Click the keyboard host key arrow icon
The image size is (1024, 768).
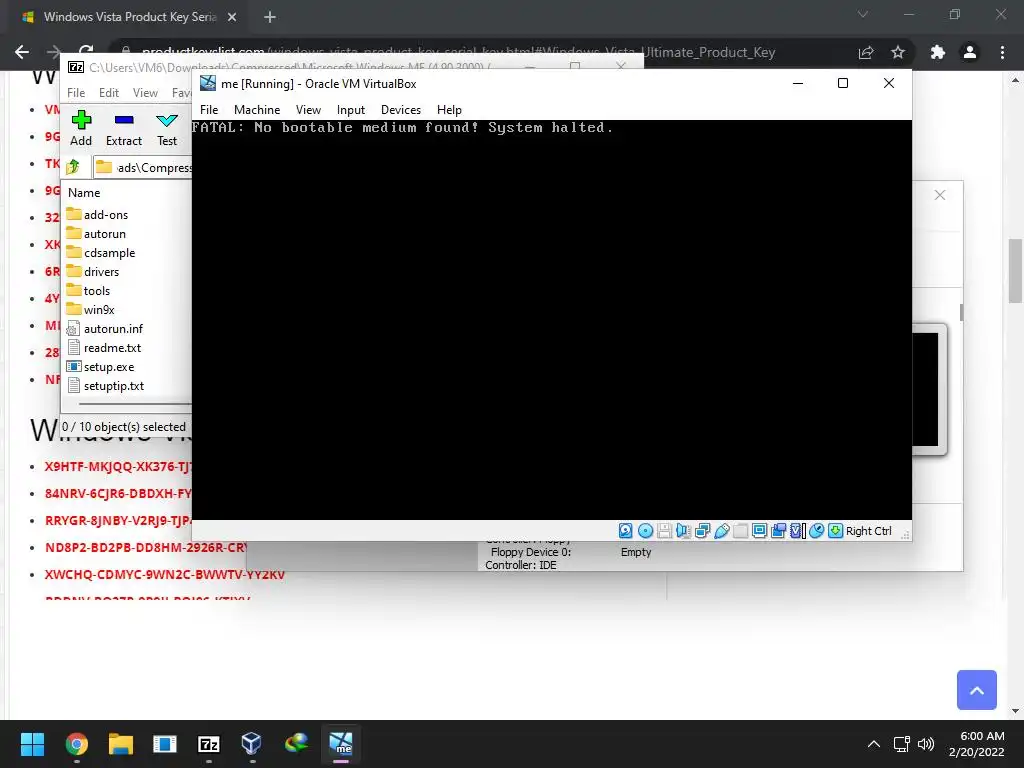(x=835, y=531)
